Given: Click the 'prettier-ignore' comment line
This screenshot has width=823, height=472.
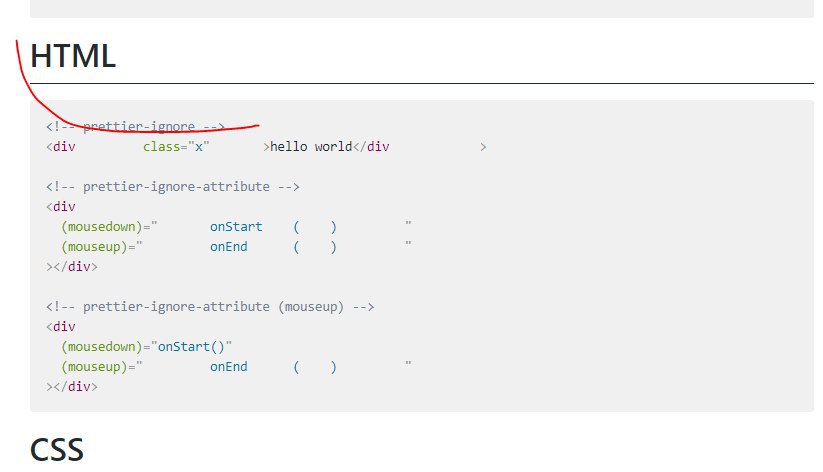Looking at the screenshot, I should pyautogui.click(x=135, y=127).
